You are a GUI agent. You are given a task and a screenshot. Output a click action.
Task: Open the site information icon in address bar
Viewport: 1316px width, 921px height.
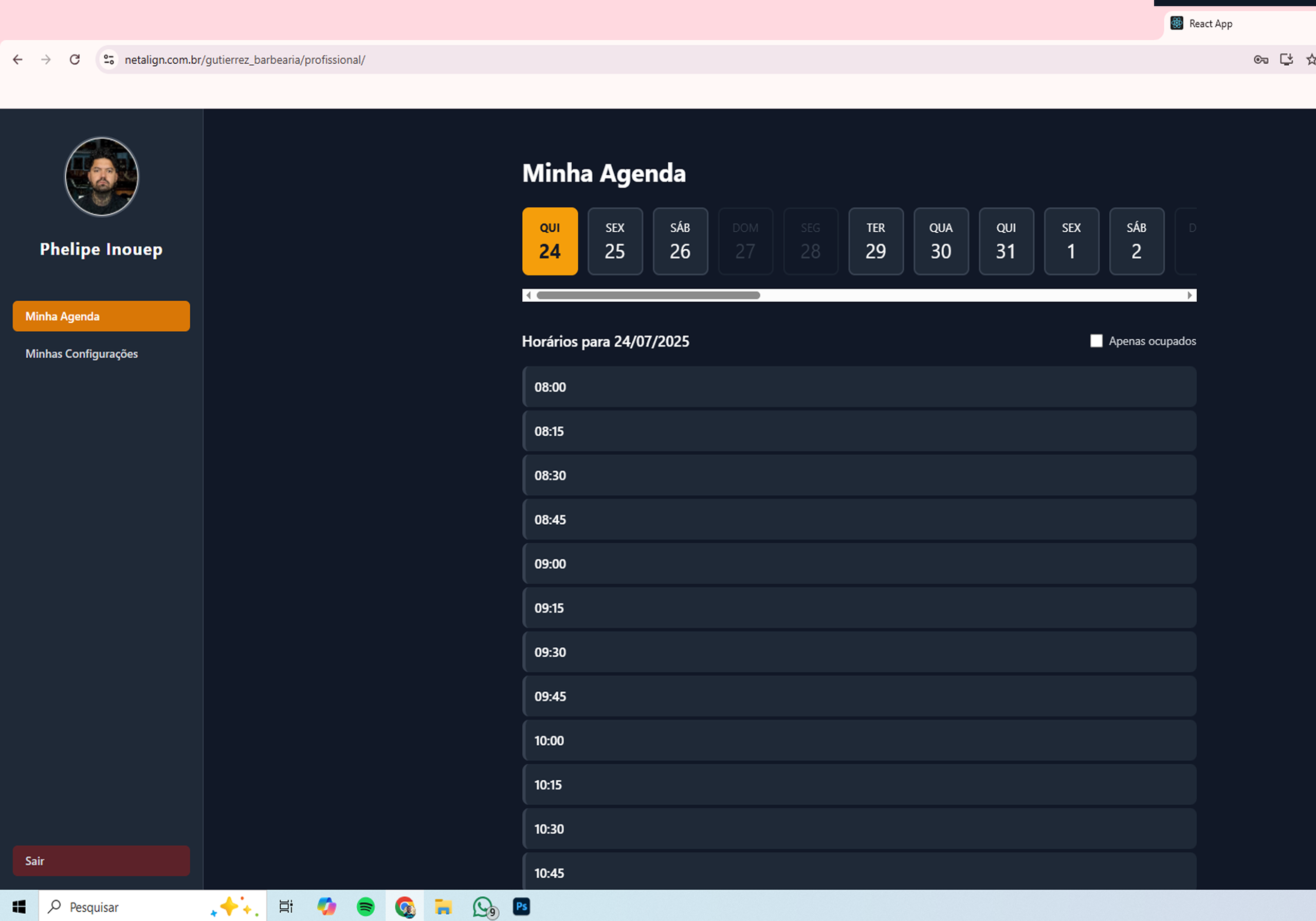pos(109,60)
